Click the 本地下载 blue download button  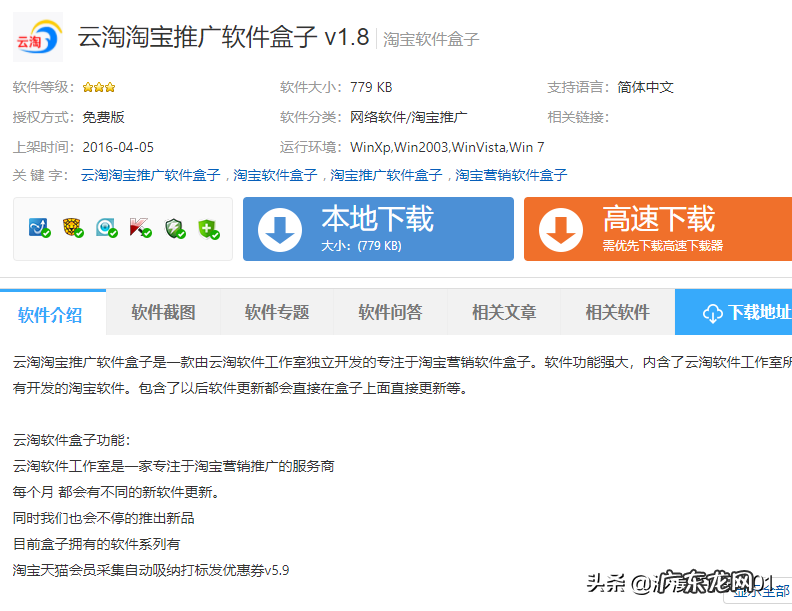point(378,229)
